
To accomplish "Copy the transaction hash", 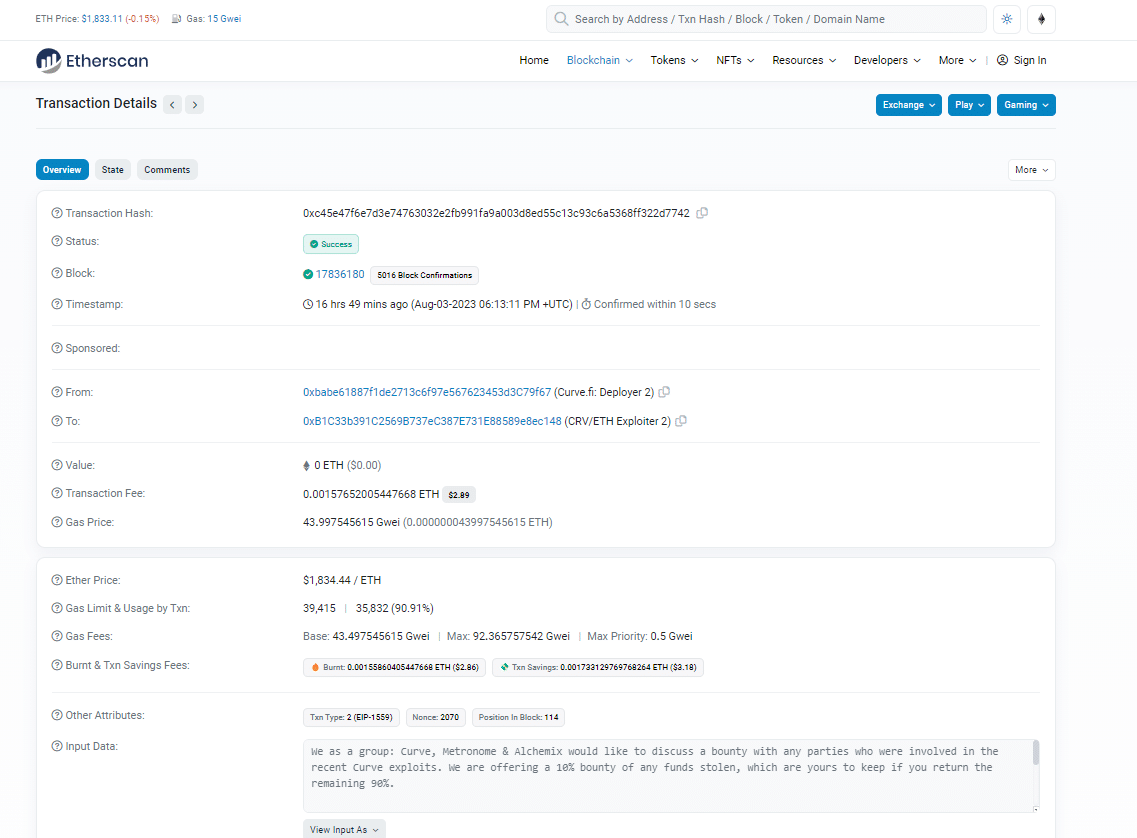I will pyautogui.click(x=702, y=213).
